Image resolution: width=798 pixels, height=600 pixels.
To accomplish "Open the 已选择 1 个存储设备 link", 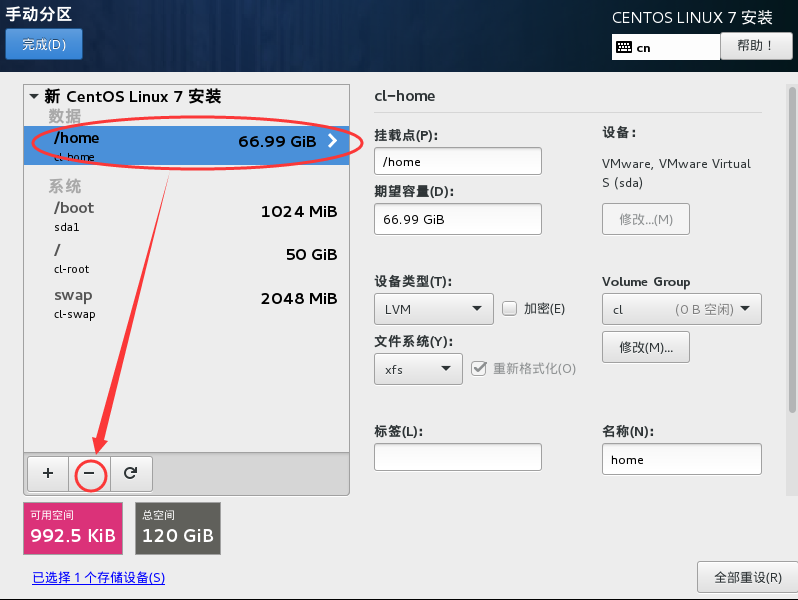I will [x=98, y=578].
